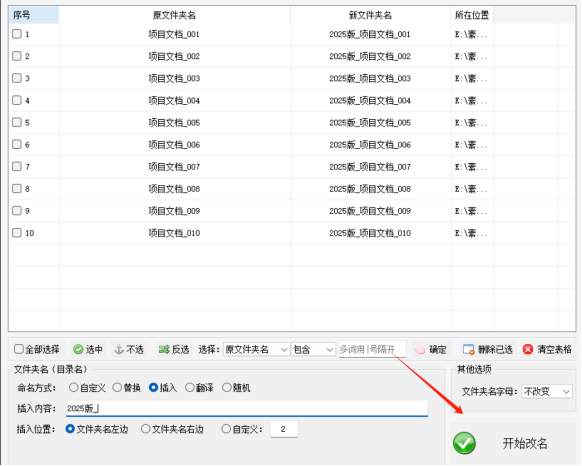The width and height of the screenshot is (582, 466).
Task: Open the 原文件夹名 dropdown
Action: (x=256, y=349)
